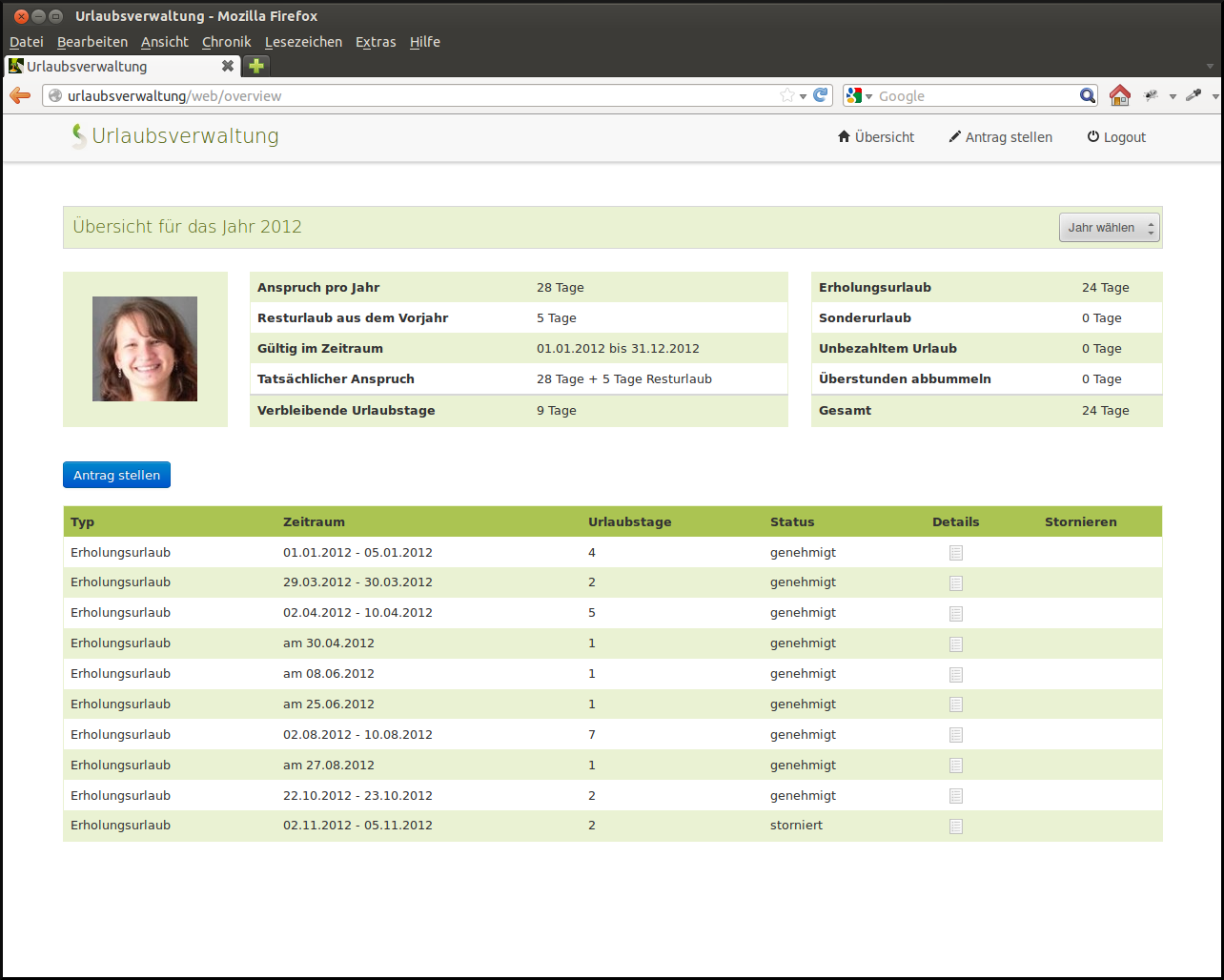Image resolution: width=1224 pixels, height=980 pixels.
Task: Click the 'storniert' status cell
Action: pos(797,826)
